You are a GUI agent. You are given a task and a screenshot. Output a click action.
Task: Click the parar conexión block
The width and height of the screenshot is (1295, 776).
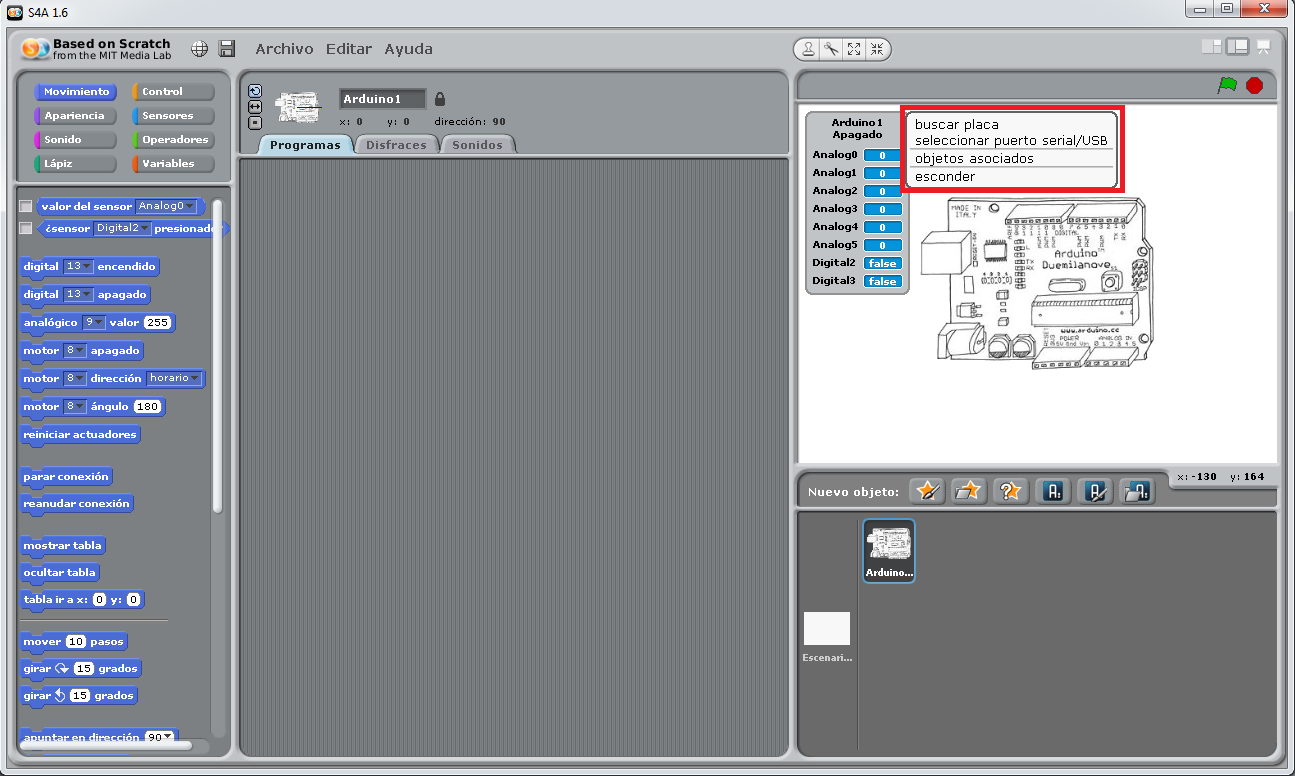pos(66,477)
